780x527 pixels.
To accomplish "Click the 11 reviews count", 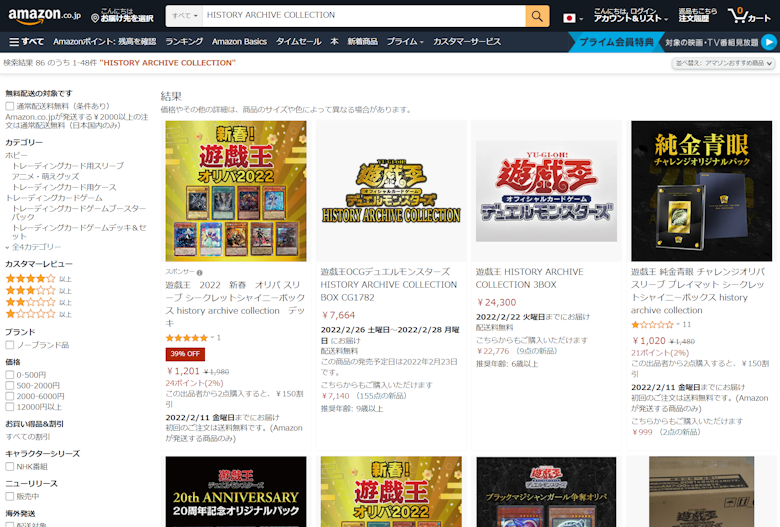I will point(686,324).
